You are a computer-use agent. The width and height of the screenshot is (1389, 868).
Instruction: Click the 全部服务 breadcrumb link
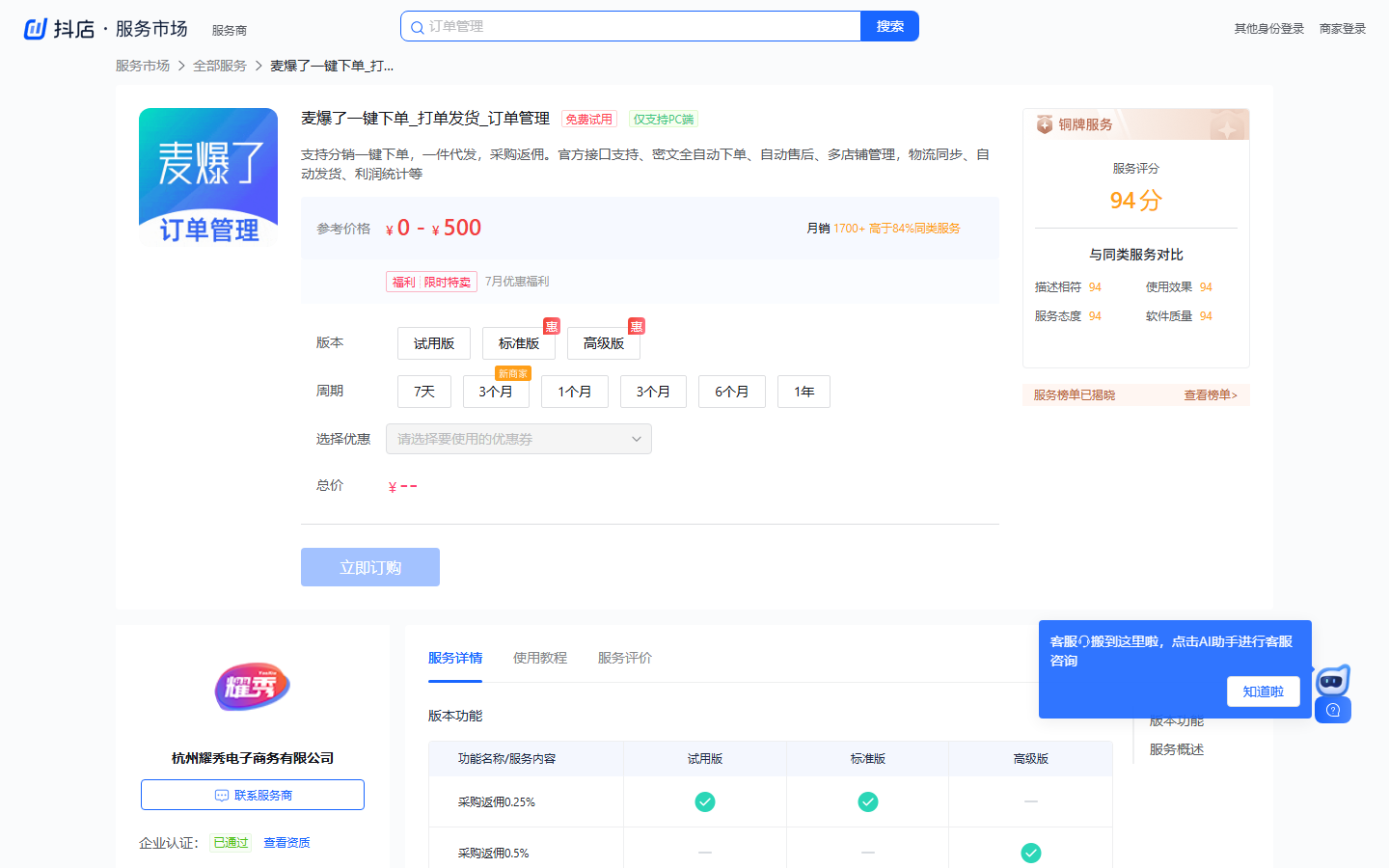pyautogui.click(x=220, y=66)
